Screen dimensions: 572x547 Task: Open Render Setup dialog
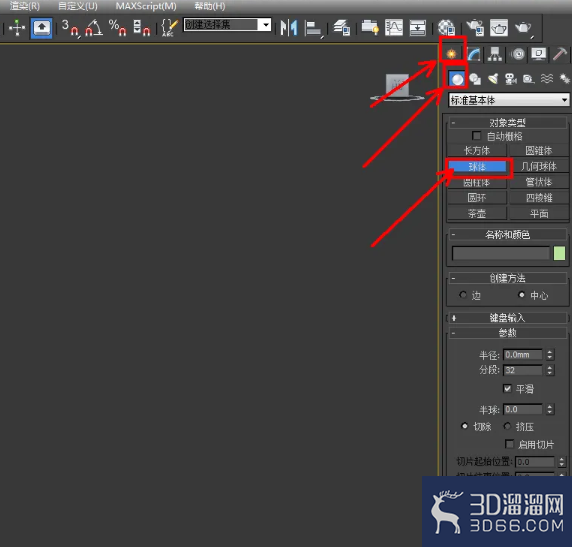click(x=475, y=28)
